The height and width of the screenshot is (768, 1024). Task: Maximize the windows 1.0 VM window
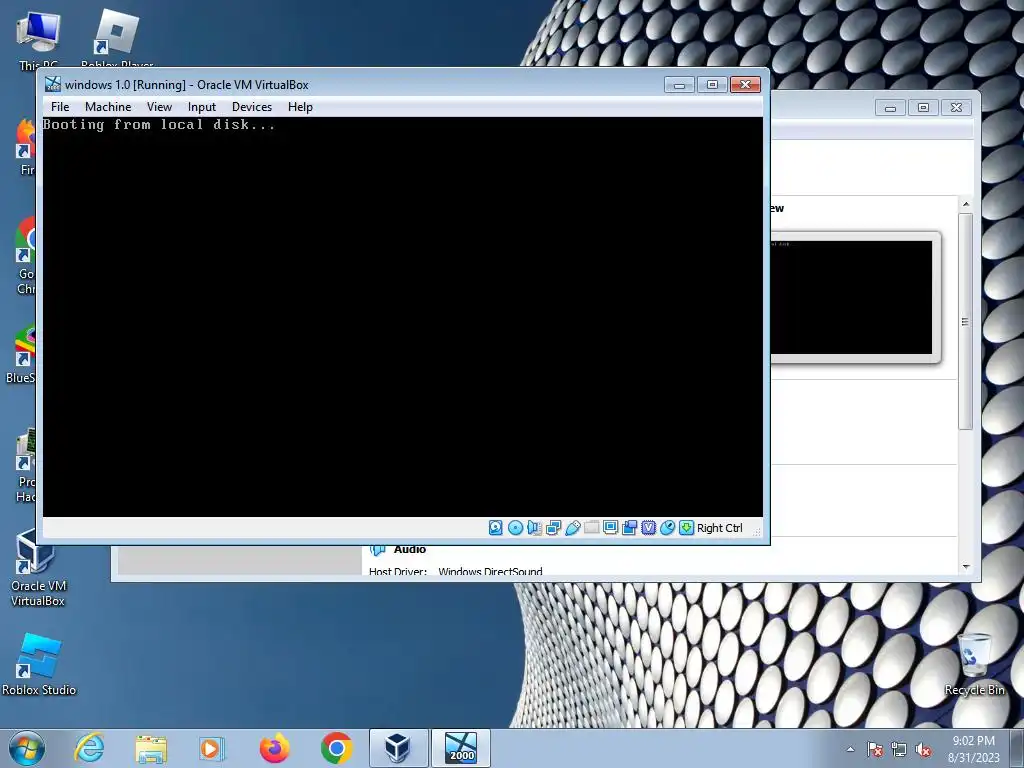[x=712, y=85]
